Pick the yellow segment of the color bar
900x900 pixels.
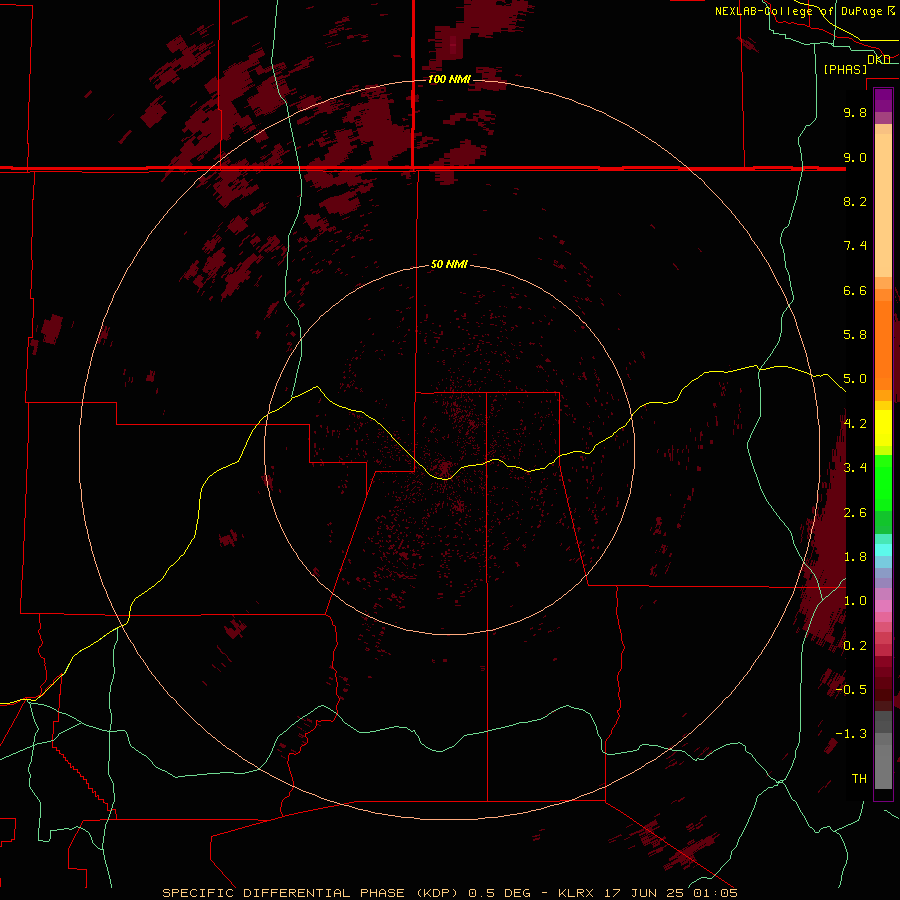[883, 428]
